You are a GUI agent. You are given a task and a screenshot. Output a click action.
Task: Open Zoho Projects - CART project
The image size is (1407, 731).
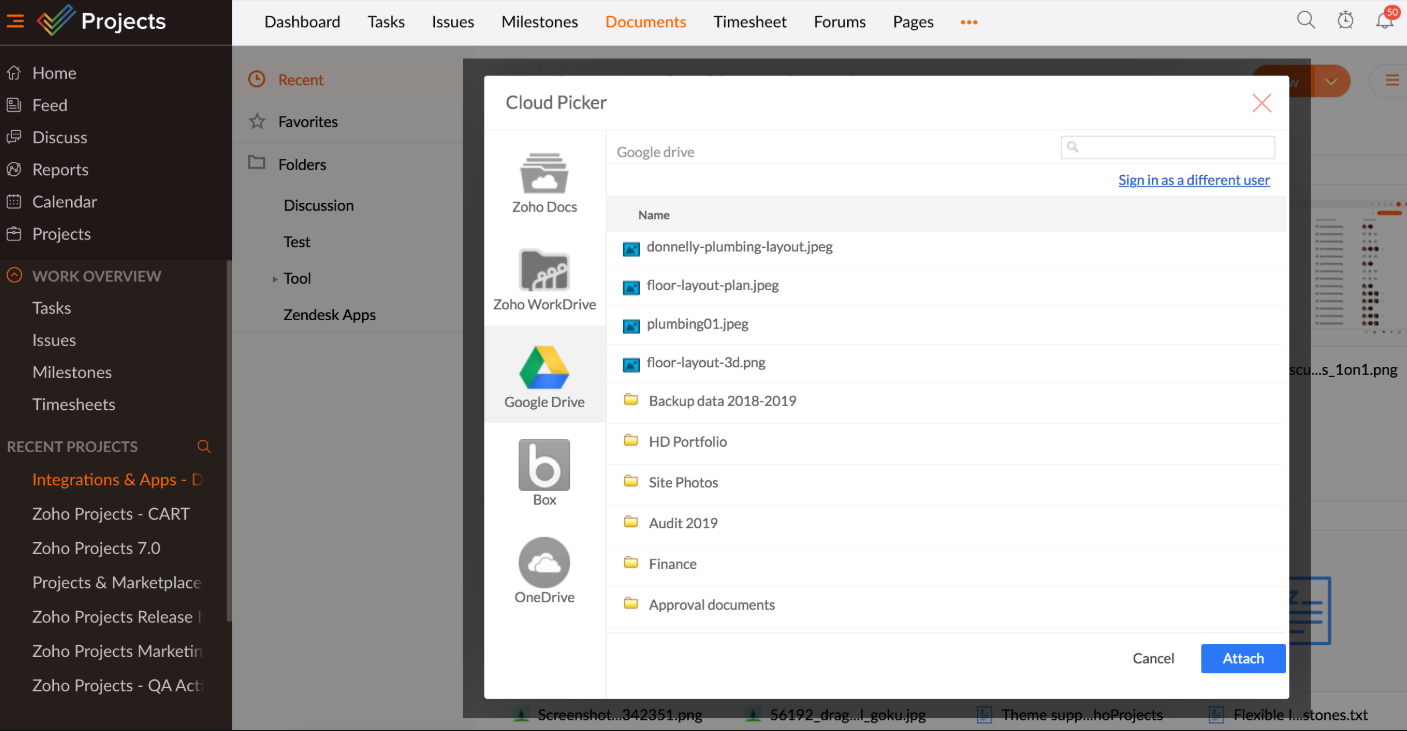111,514
